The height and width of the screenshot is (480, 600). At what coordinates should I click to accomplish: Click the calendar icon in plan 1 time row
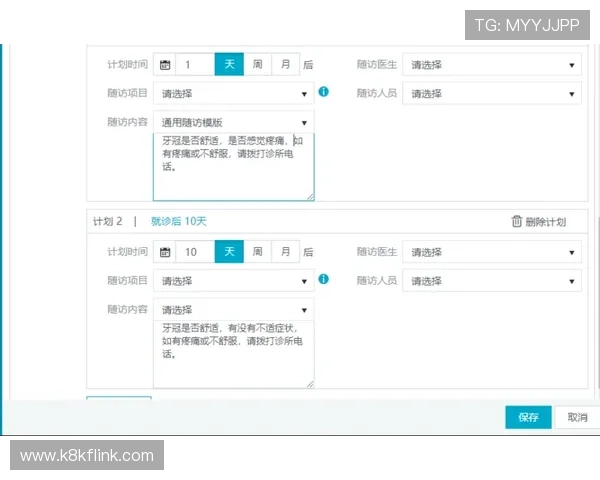tap(165, 65)
